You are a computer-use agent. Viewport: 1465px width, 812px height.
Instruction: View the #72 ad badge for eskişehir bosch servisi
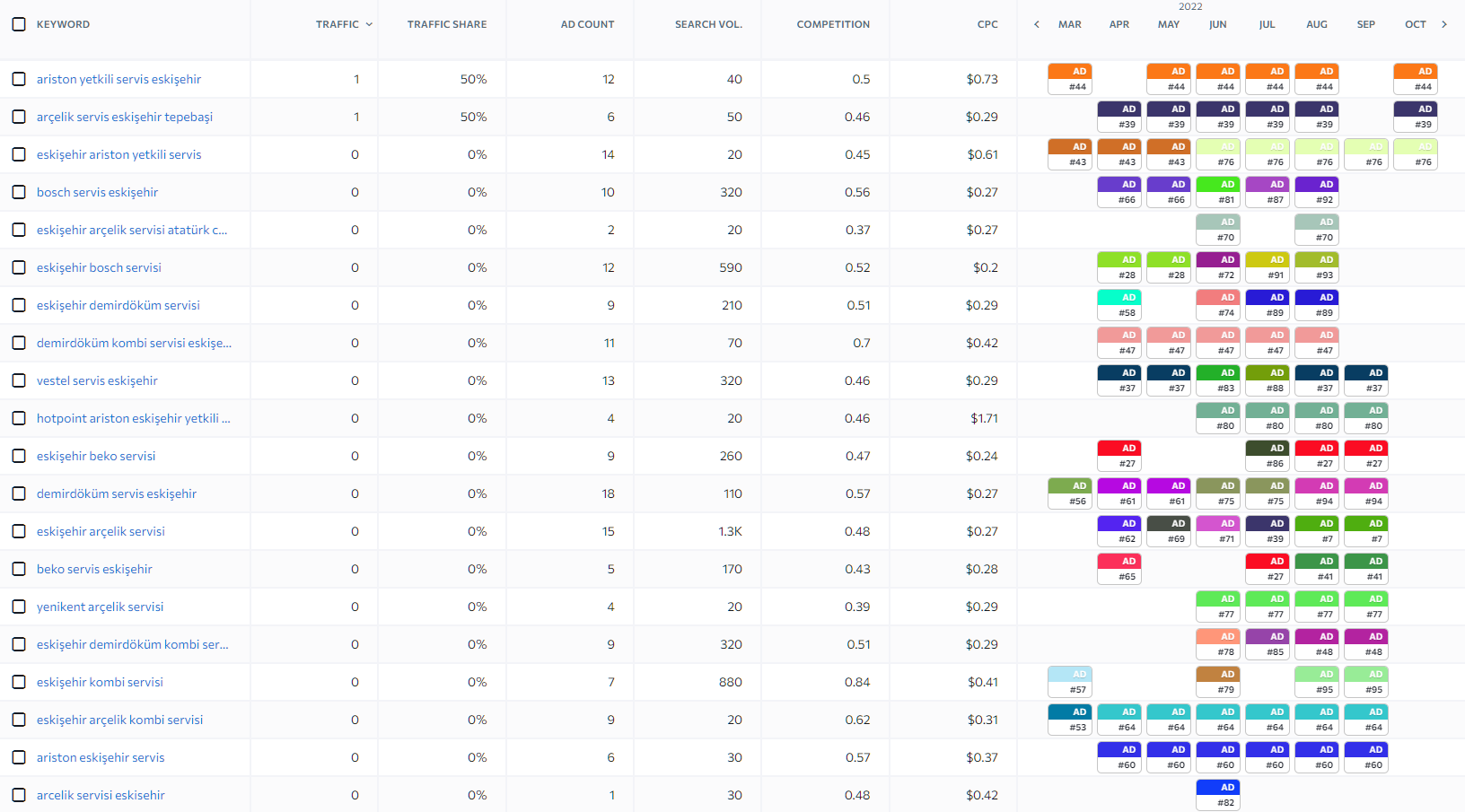click(x=1218, y=267)
